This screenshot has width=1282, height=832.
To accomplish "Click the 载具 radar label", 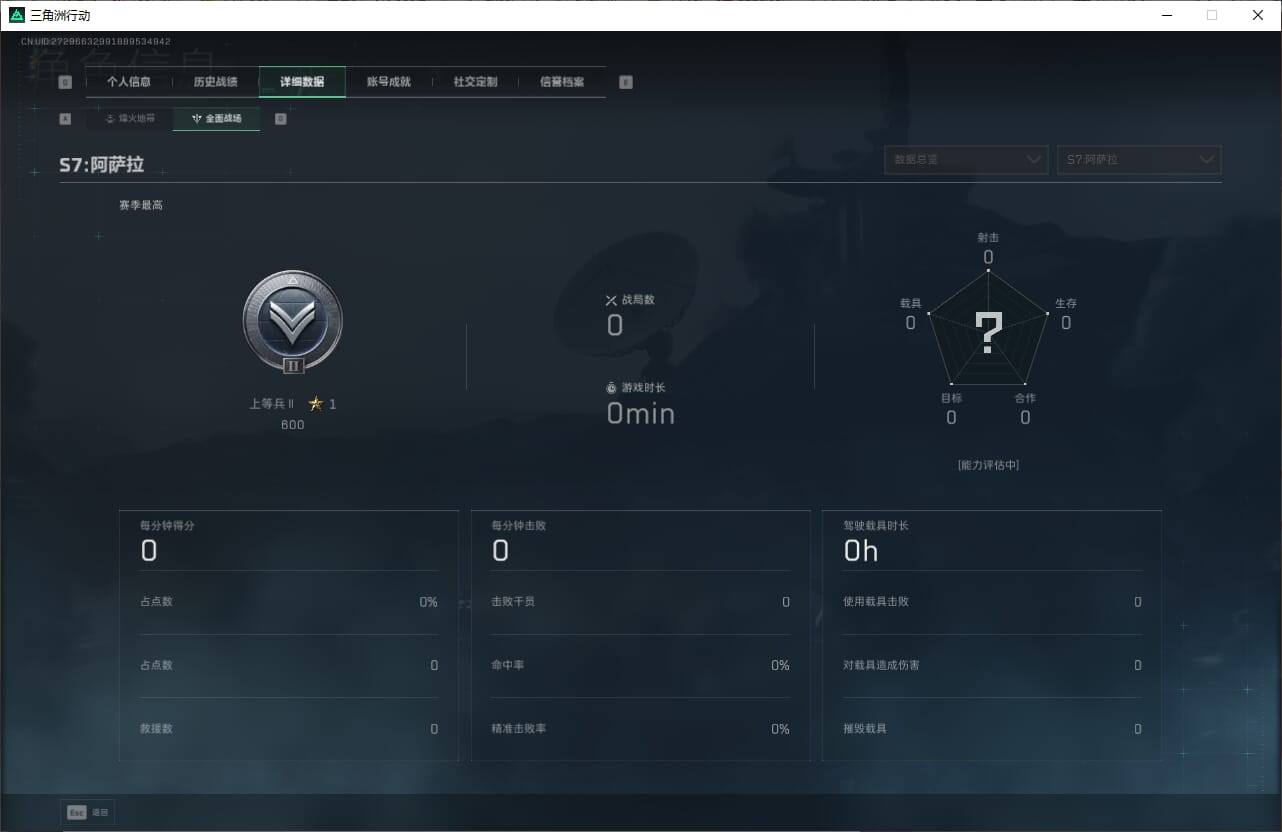I will [911, 303].
